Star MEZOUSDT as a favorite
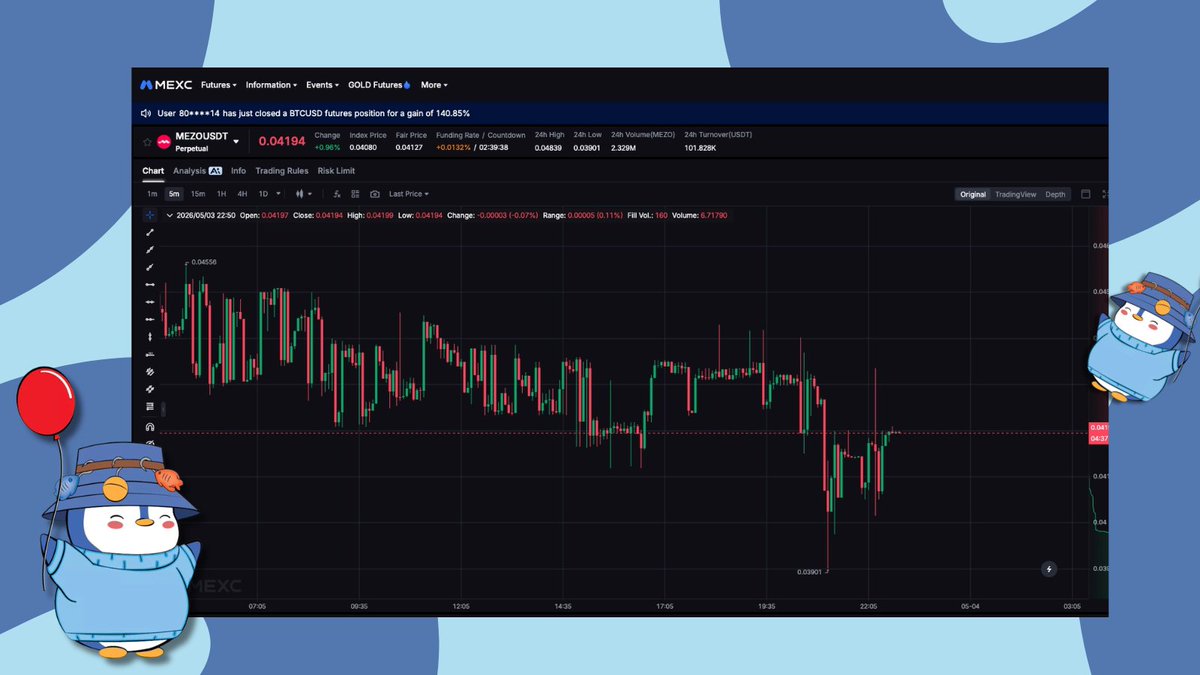The height and width of the screenshot is (675, 1200). [x=147, y=142]
